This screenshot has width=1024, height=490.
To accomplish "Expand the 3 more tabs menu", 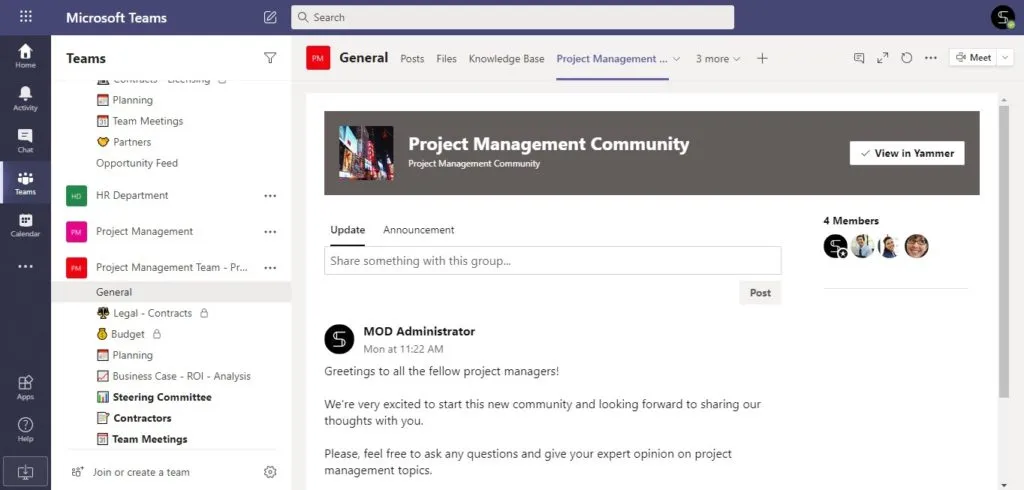I will (x=718, y=59).
